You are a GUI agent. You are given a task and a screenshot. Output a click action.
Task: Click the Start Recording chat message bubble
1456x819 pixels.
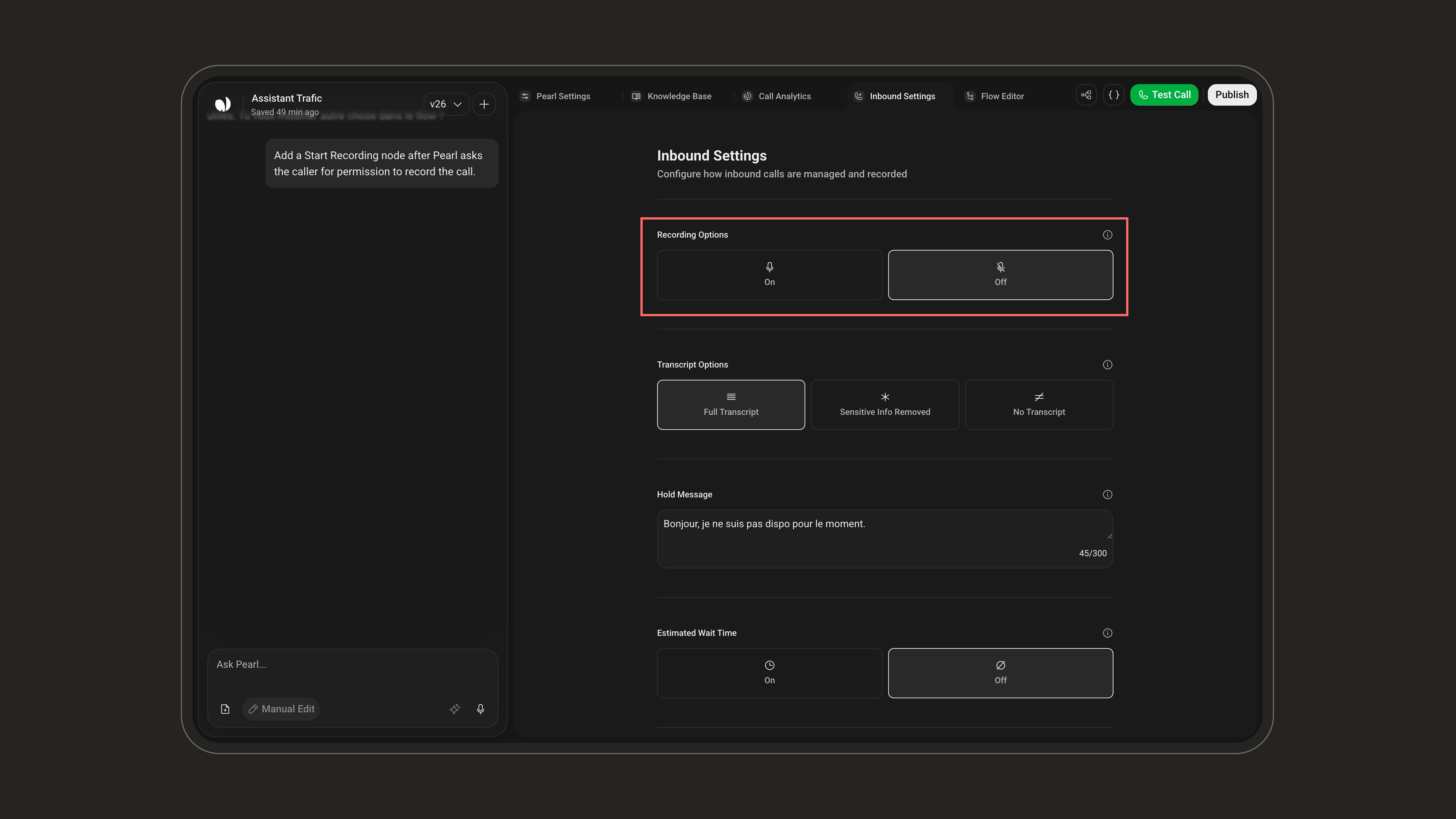tap(382, 163)
